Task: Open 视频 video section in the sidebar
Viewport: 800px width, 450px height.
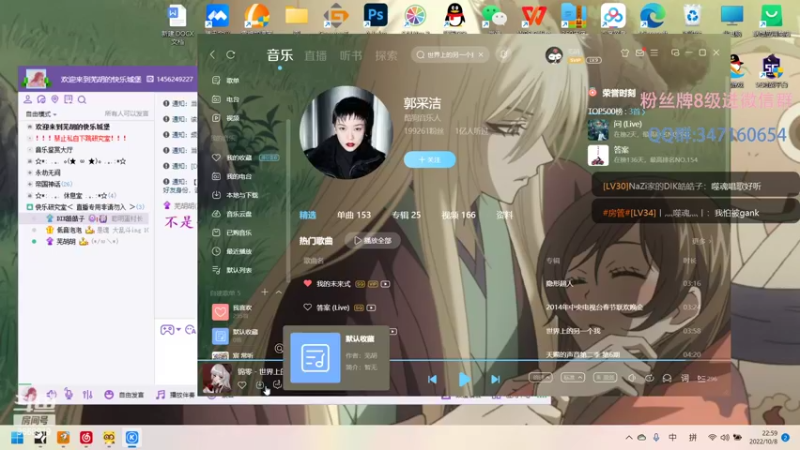Action: [x=226, y=118]
